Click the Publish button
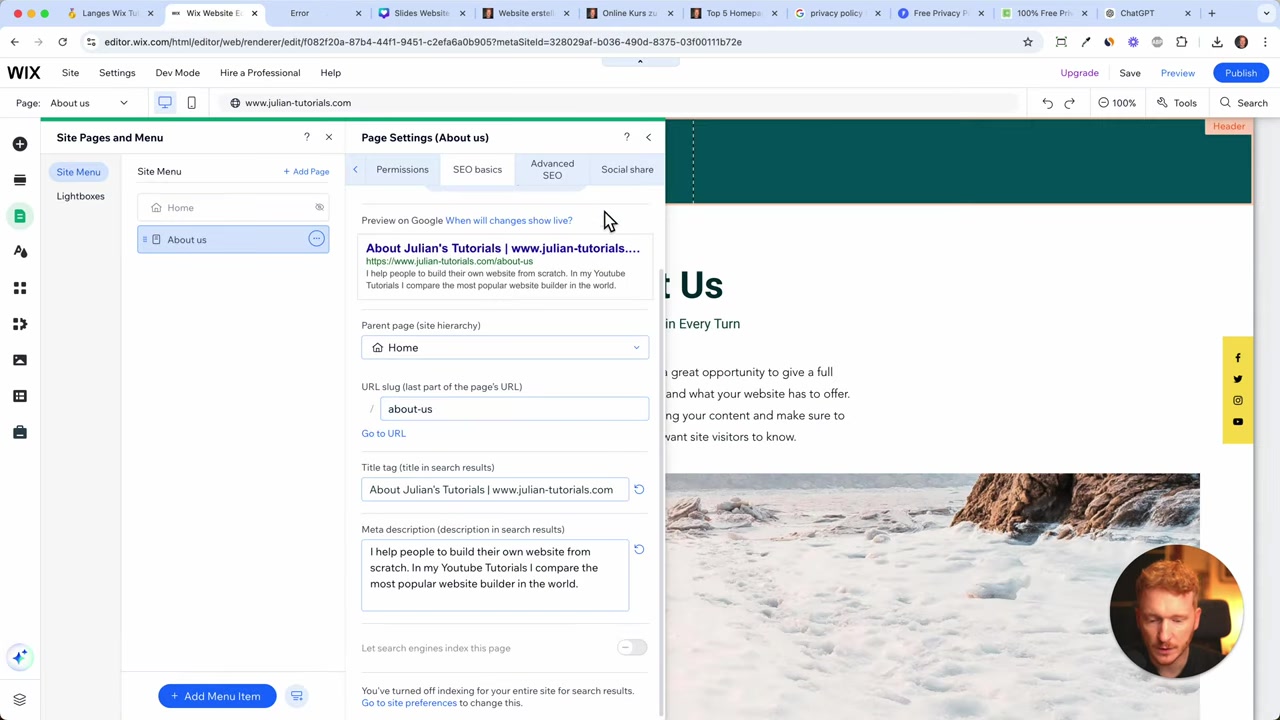 point(1240,73)
